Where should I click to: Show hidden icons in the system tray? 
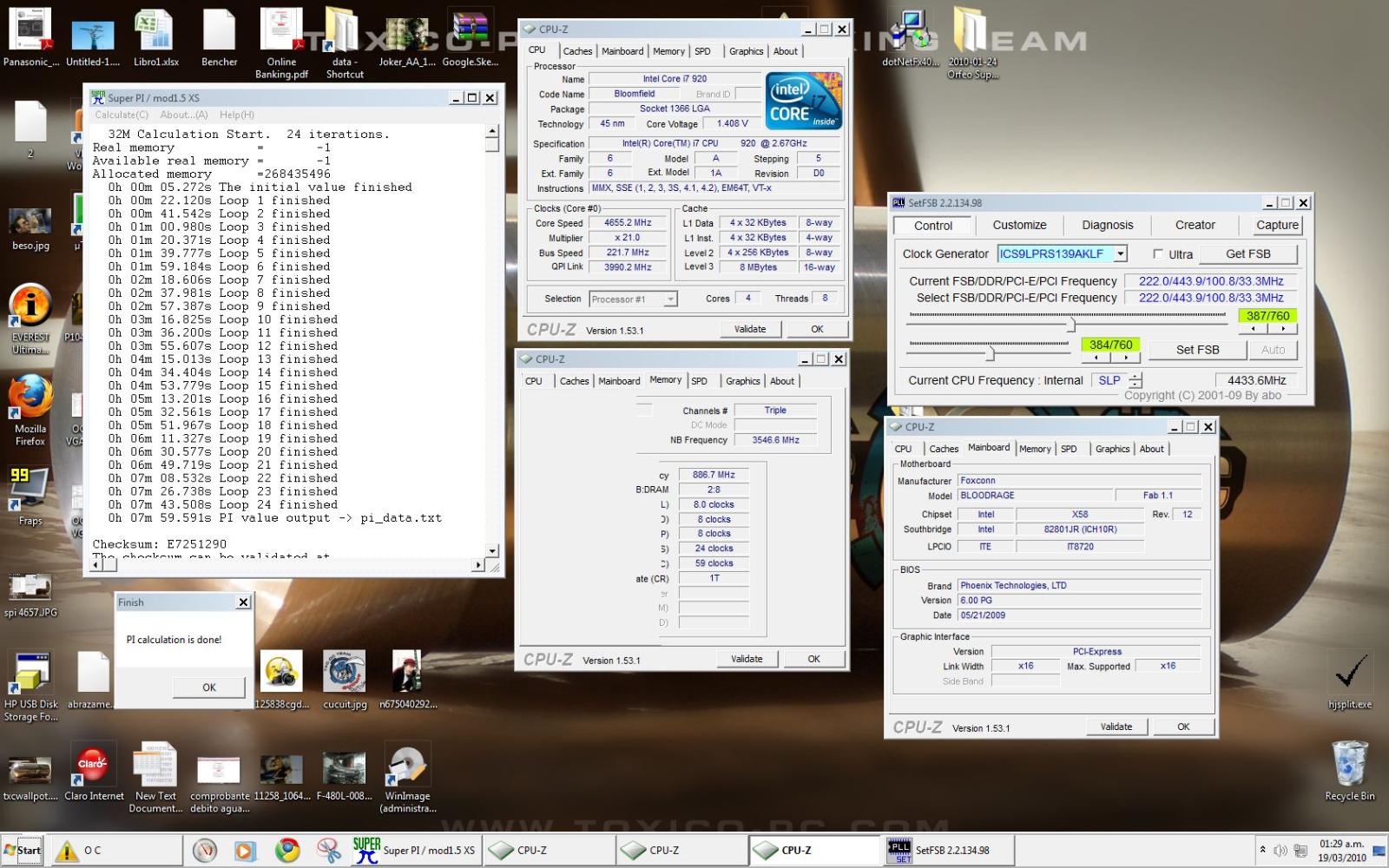tap(1263, 850)
